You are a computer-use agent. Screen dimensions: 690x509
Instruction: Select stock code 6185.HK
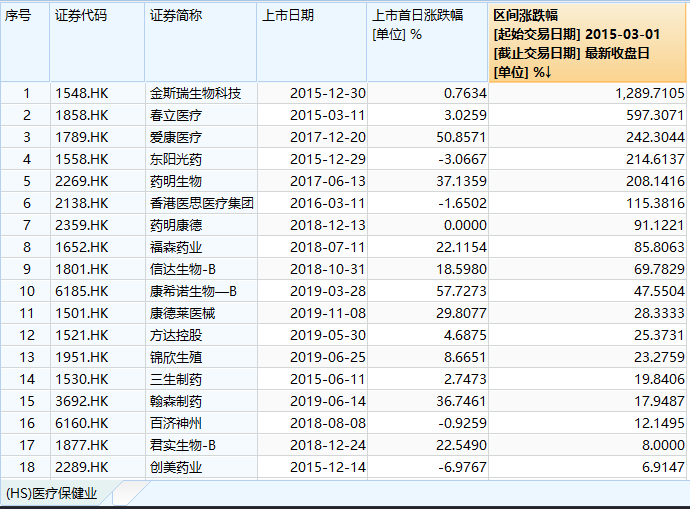click(82, 291)
